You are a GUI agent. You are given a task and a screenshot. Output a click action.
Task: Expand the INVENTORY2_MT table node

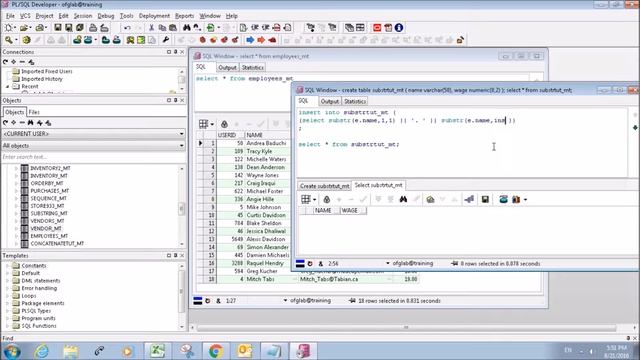[x=17, y=168]
